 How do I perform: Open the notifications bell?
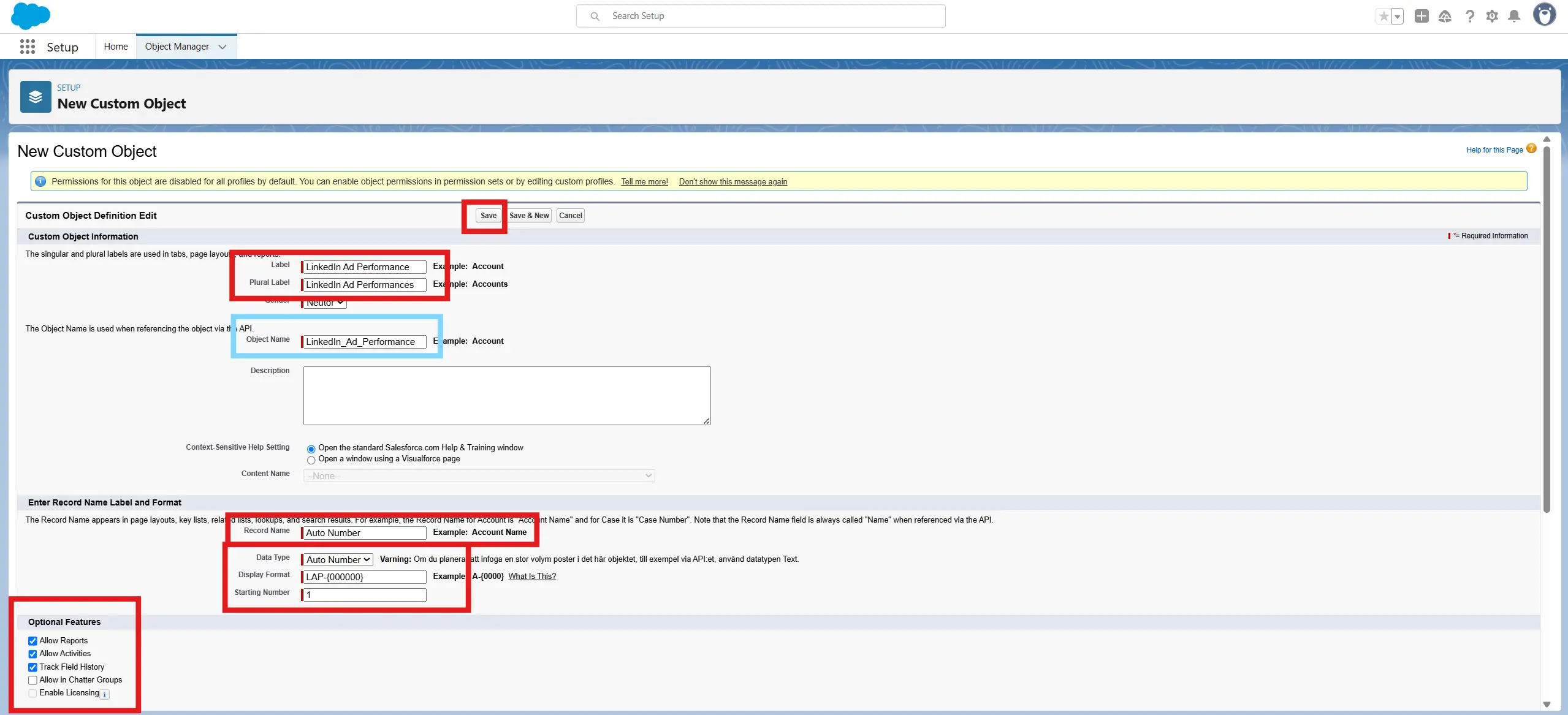pos(1514,17)
